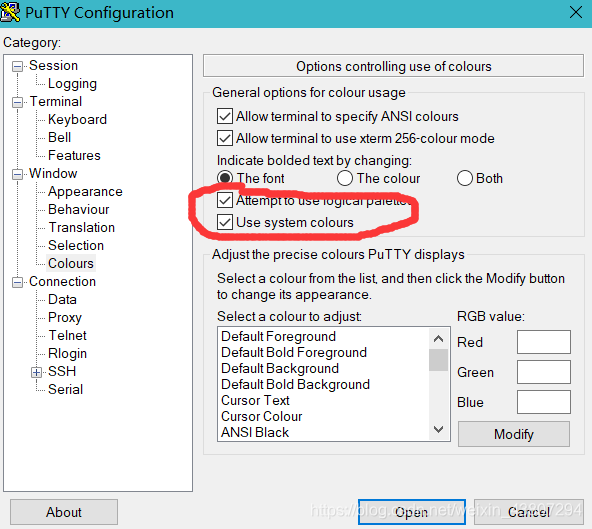Select the Terminal category
The width and height of the screenshot is (592, 529).
coord(56,102)
